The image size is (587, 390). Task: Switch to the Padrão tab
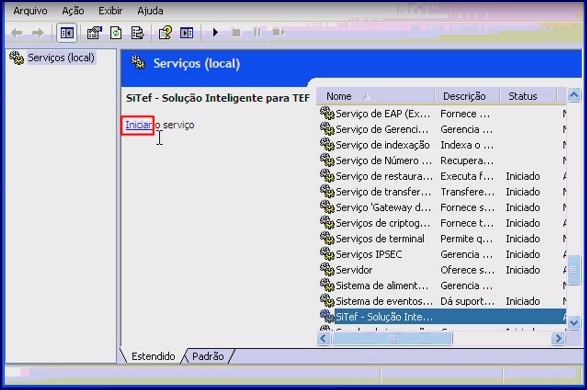pos(208,356)
